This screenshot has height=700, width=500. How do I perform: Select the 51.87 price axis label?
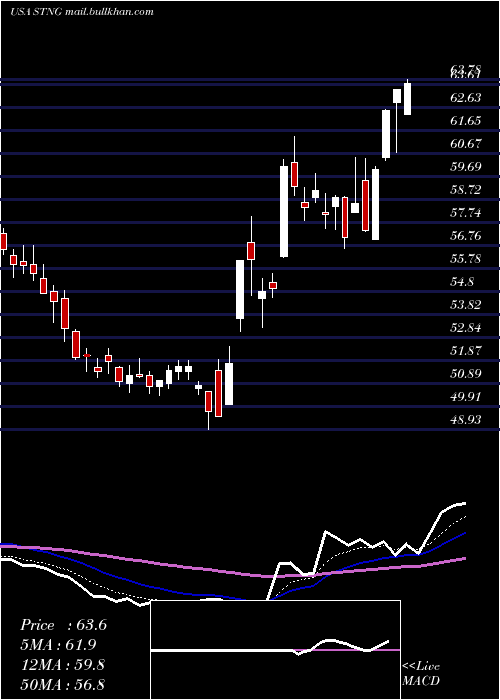[x=466, y=351]
